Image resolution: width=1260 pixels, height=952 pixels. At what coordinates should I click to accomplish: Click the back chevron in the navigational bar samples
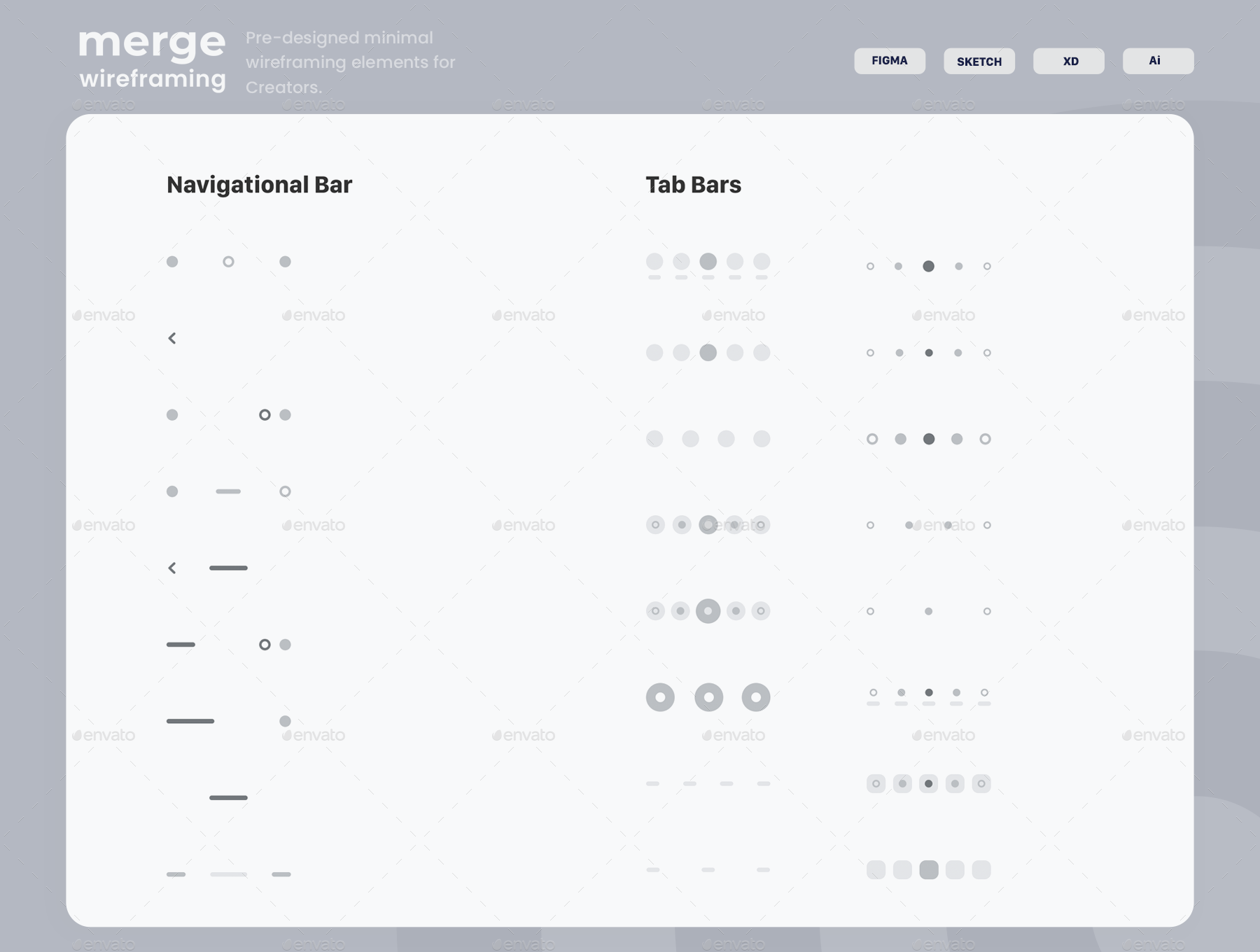[x=172, y=338]
